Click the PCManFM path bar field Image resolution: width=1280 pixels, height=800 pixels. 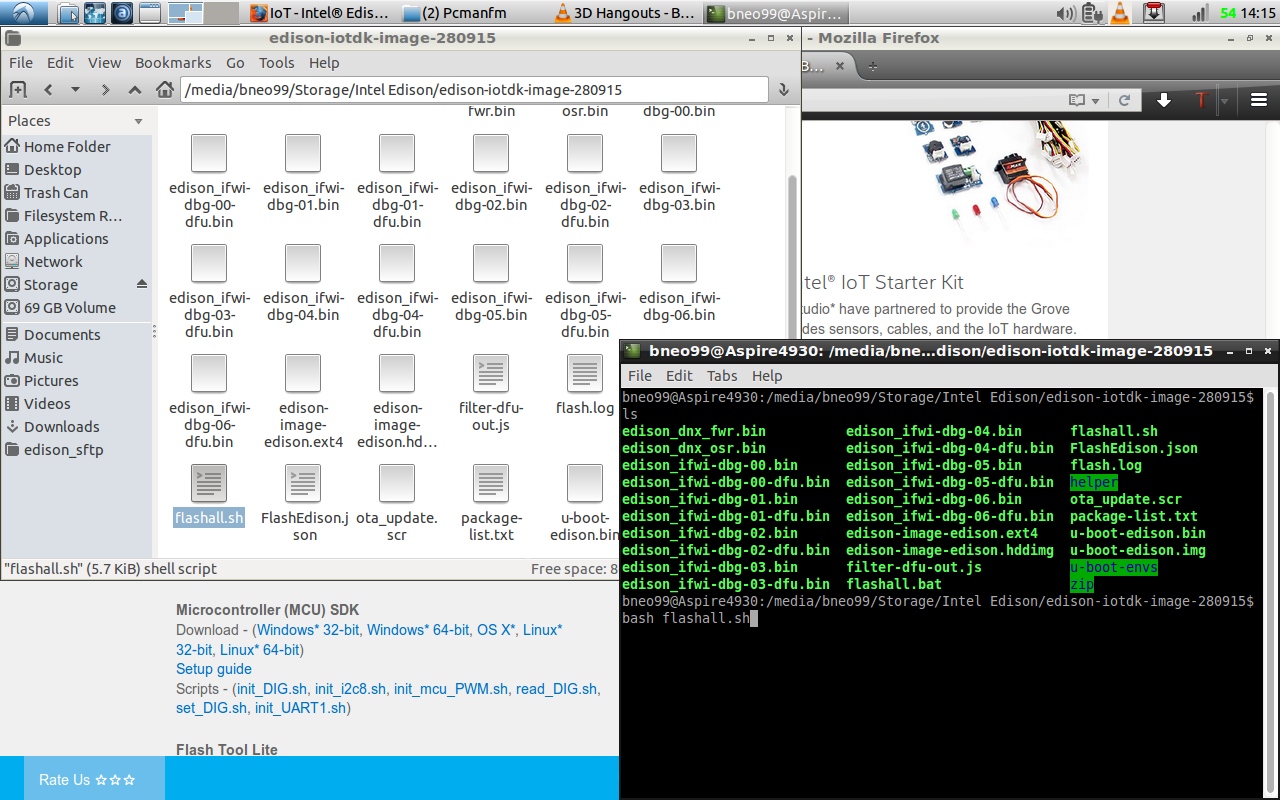pyautogui.click(x=474, y=90)
